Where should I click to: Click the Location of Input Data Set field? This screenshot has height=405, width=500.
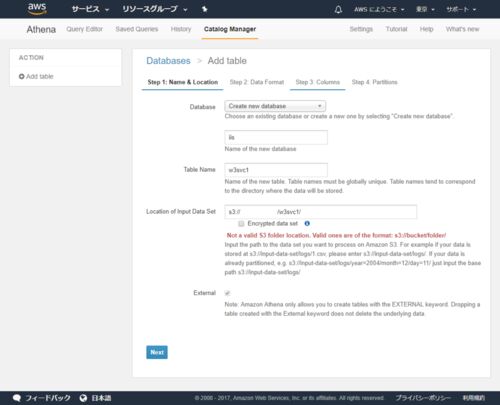[x=320, y=212]
